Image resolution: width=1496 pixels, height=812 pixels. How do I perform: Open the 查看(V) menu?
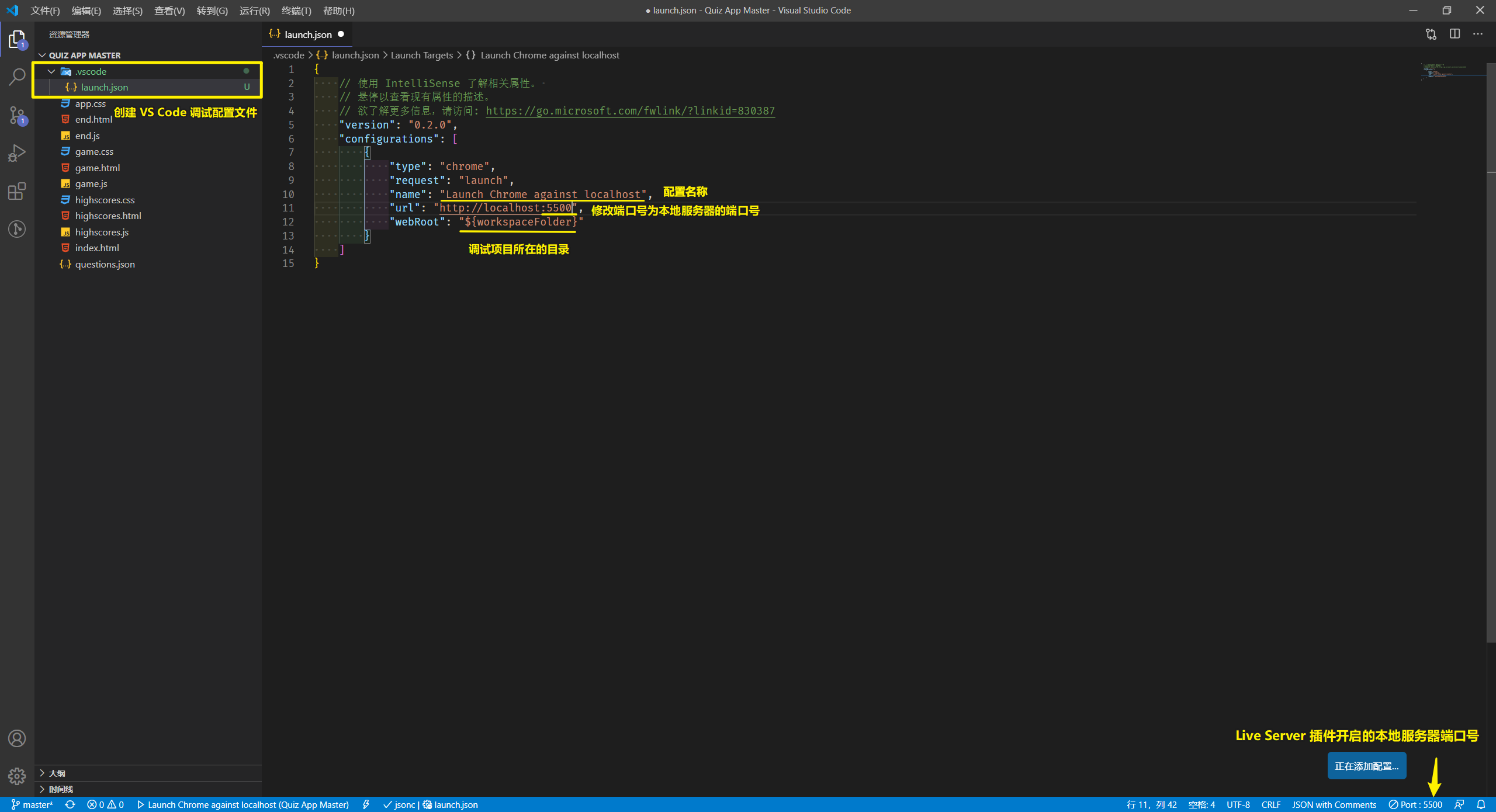tap(169, 11)
